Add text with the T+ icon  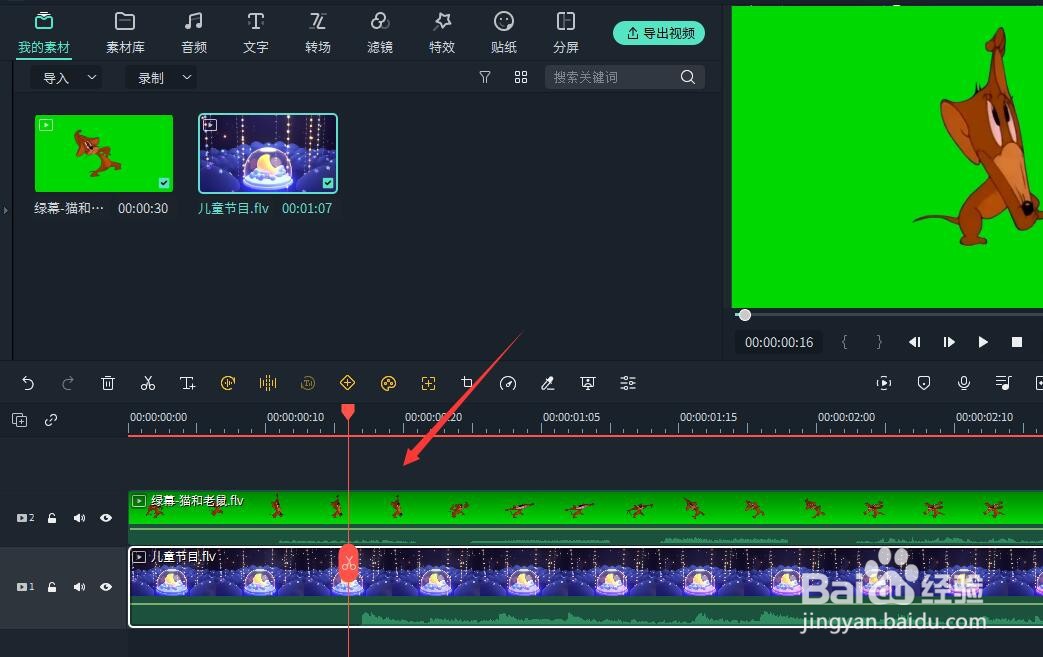(x=188, y=383)
